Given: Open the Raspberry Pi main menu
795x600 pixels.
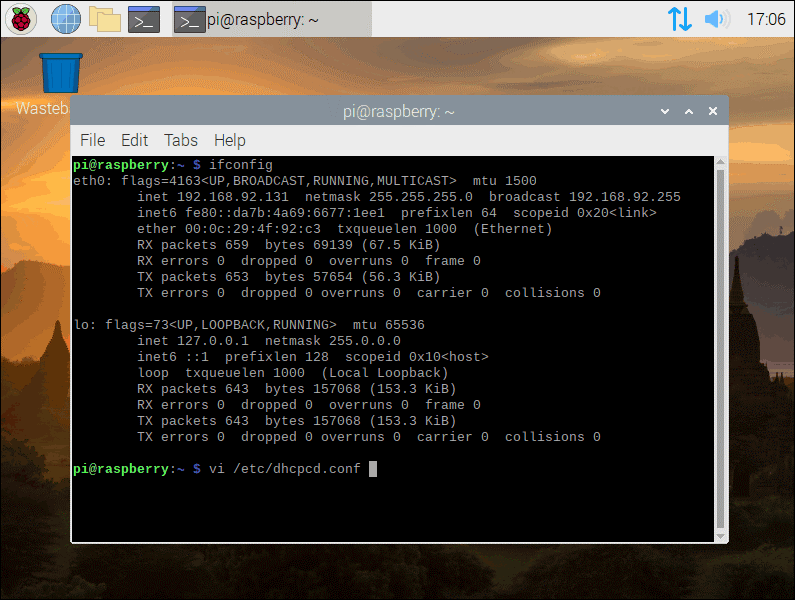Looking at the screenshot, I should coord(21,19).
